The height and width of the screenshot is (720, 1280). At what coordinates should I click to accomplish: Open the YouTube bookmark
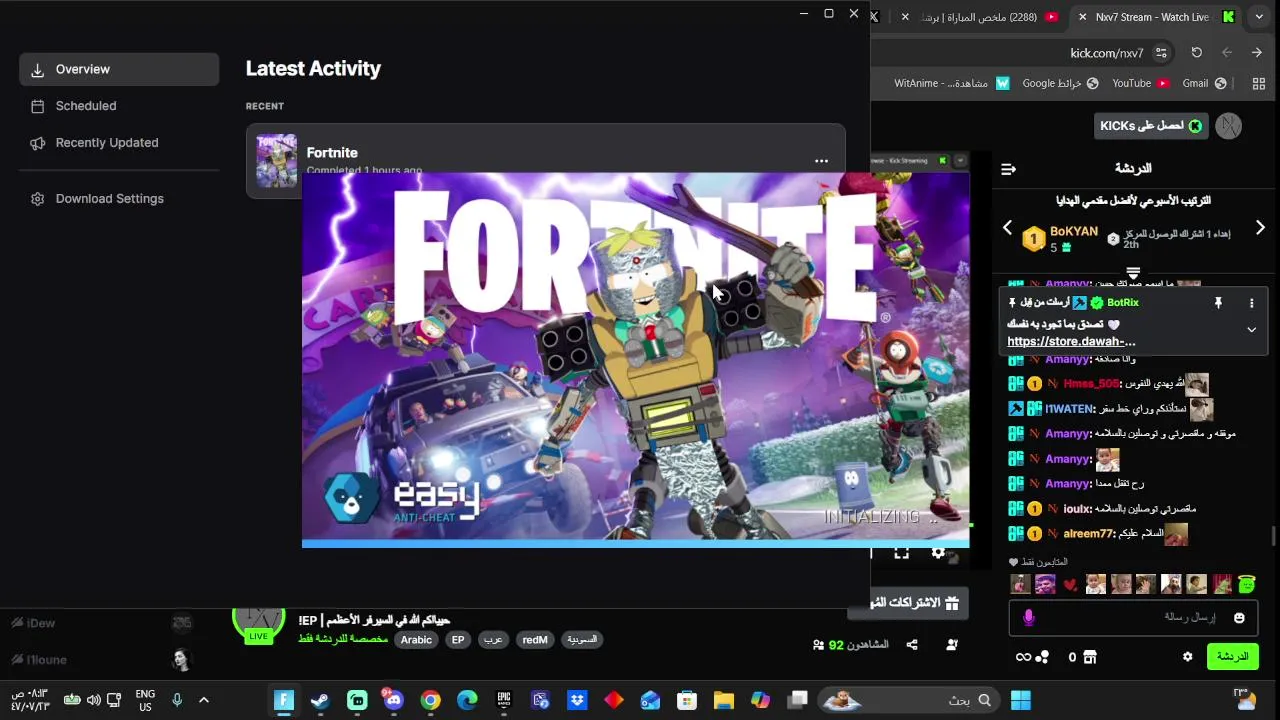pyautogui.click(x=1141, y=83)
